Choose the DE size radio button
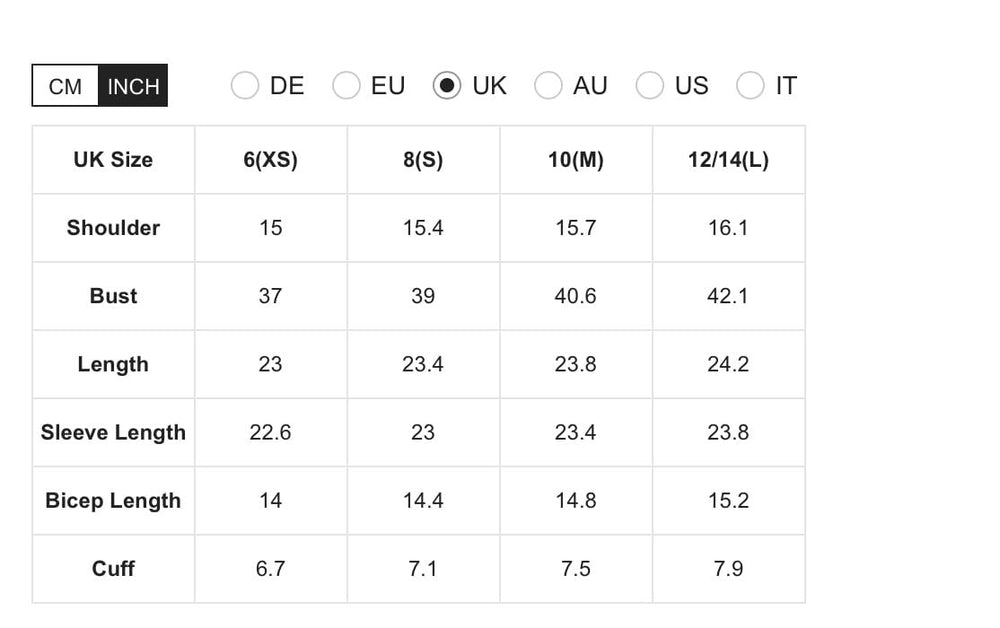 click(245, 86)
